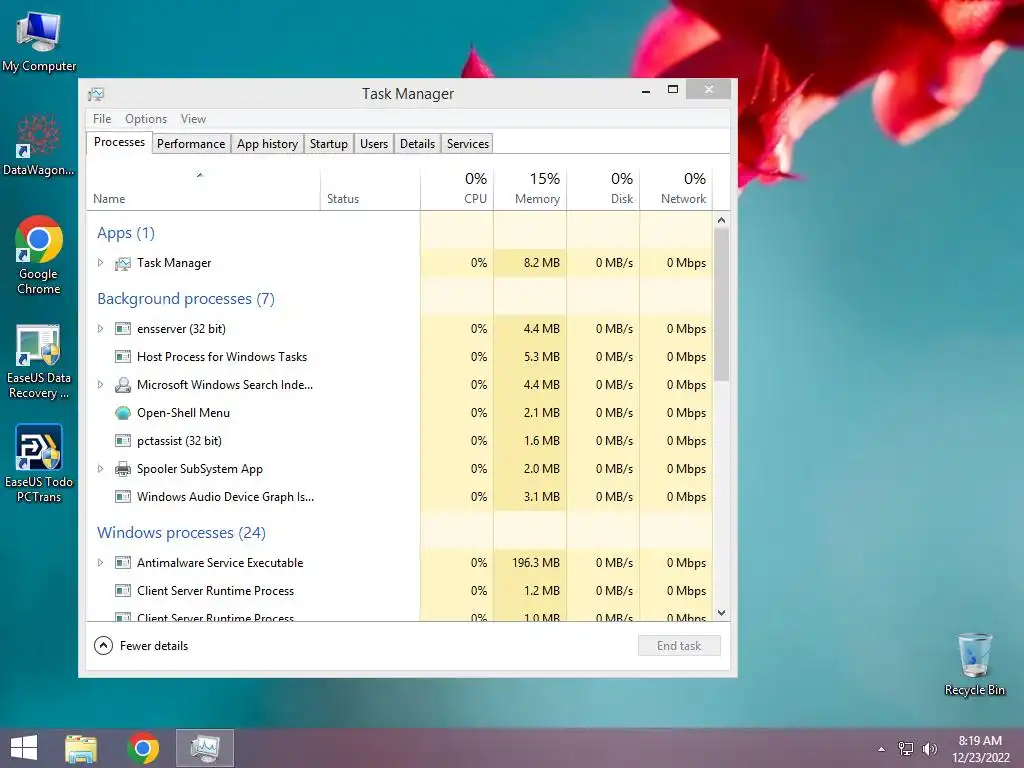Viewport: 1024px width, 768px height.
Task: Click the 1.6 MB memory value
Action: click(542, 441)
